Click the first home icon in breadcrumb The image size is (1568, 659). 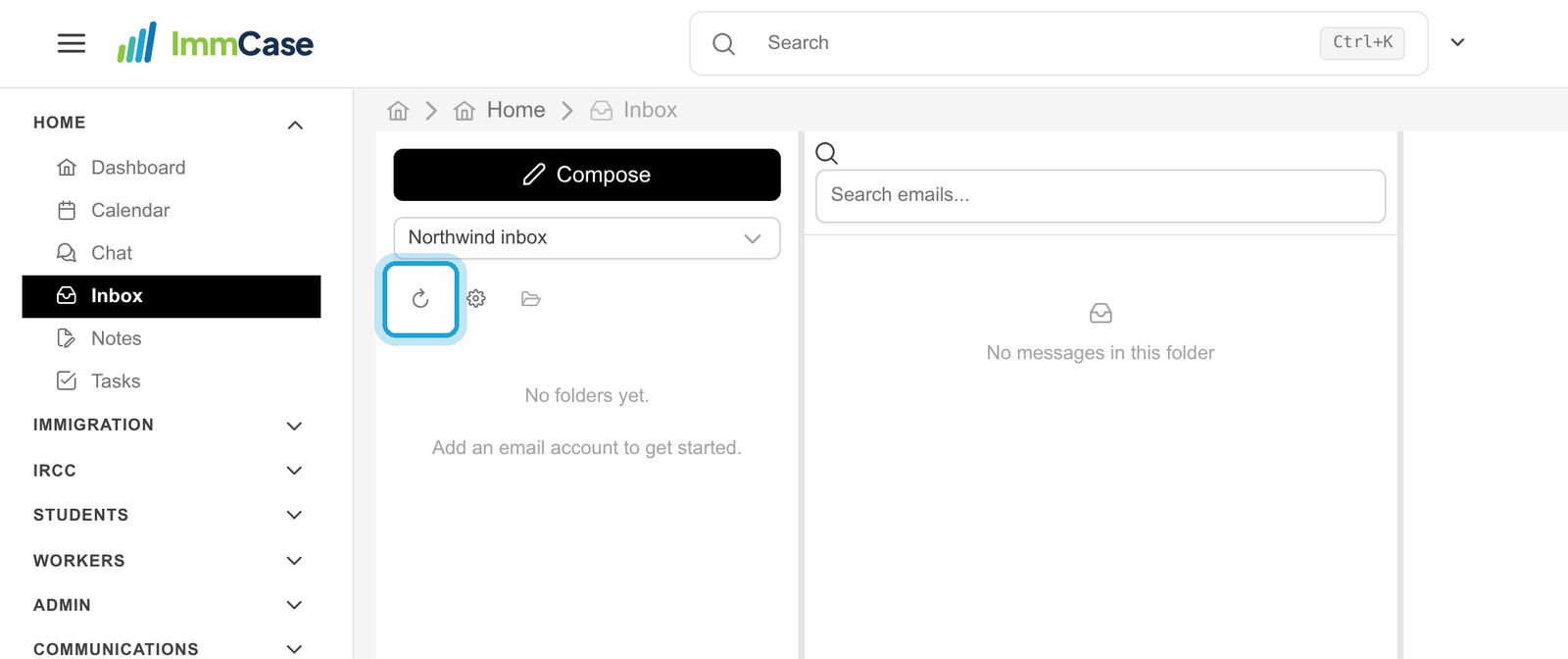[x=398, y=111]
